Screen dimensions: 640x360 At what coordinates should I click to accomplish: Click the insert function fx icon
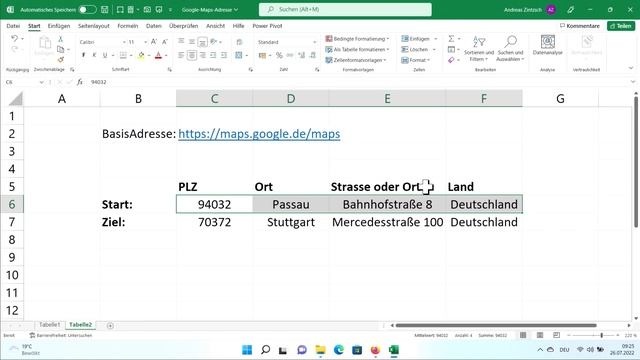pyautogui.click(x=80, y=82)
